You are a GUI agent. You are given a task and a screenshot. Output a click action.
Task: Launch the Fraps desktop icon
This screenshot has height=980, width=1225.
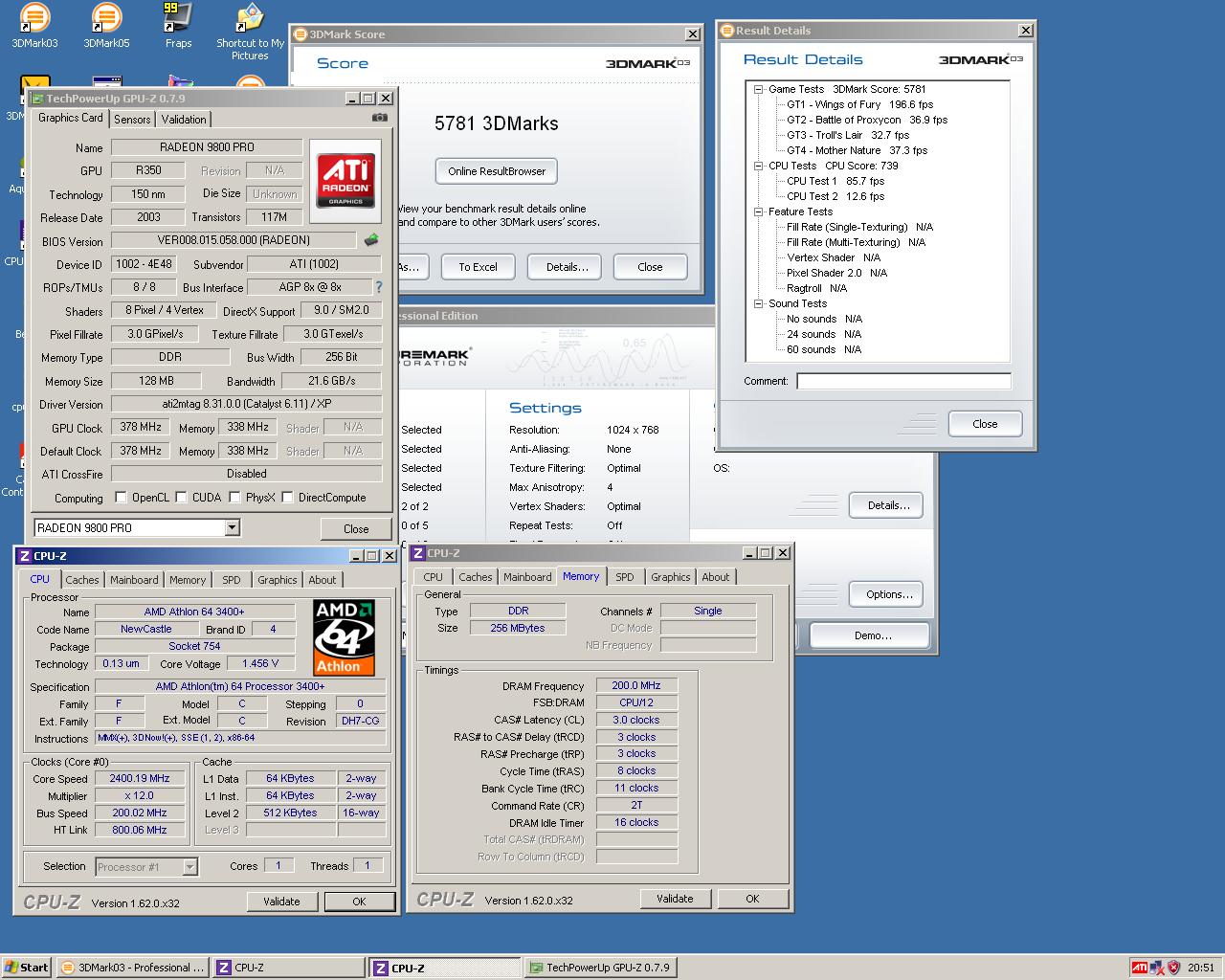click(x=178, y=26)
